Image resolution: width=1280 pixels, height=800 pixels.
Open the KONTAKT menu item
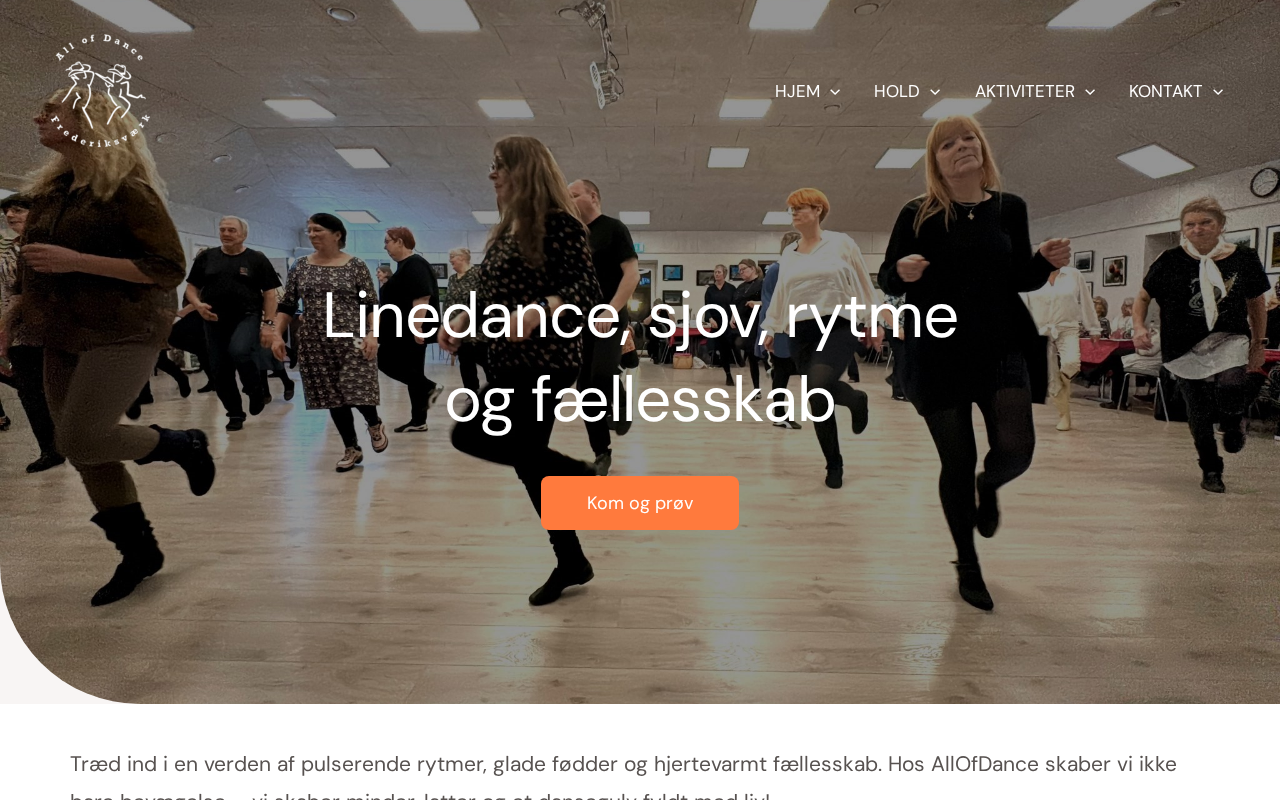point(1166,92)
